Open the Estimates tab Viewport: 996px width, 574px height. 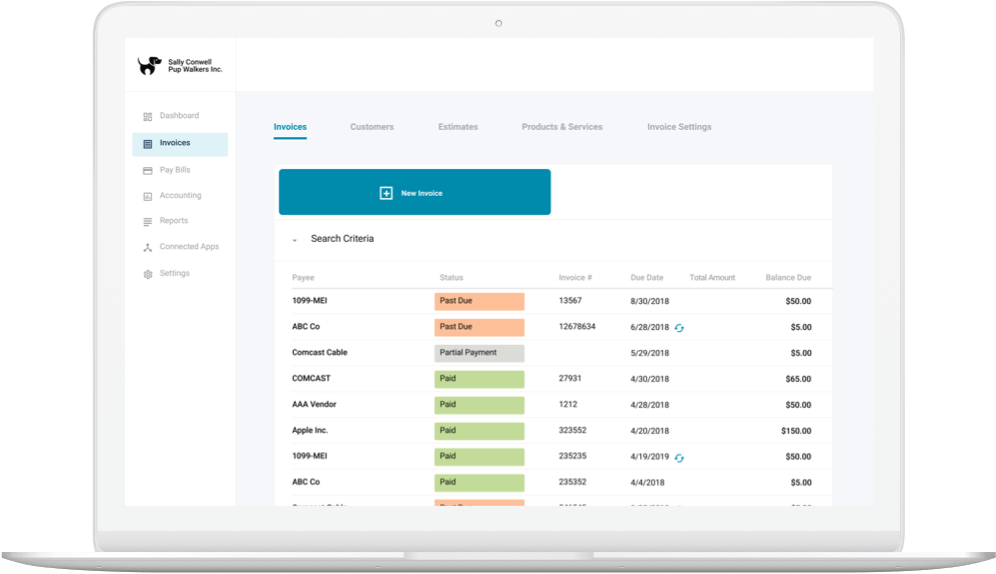coord(457,127)
